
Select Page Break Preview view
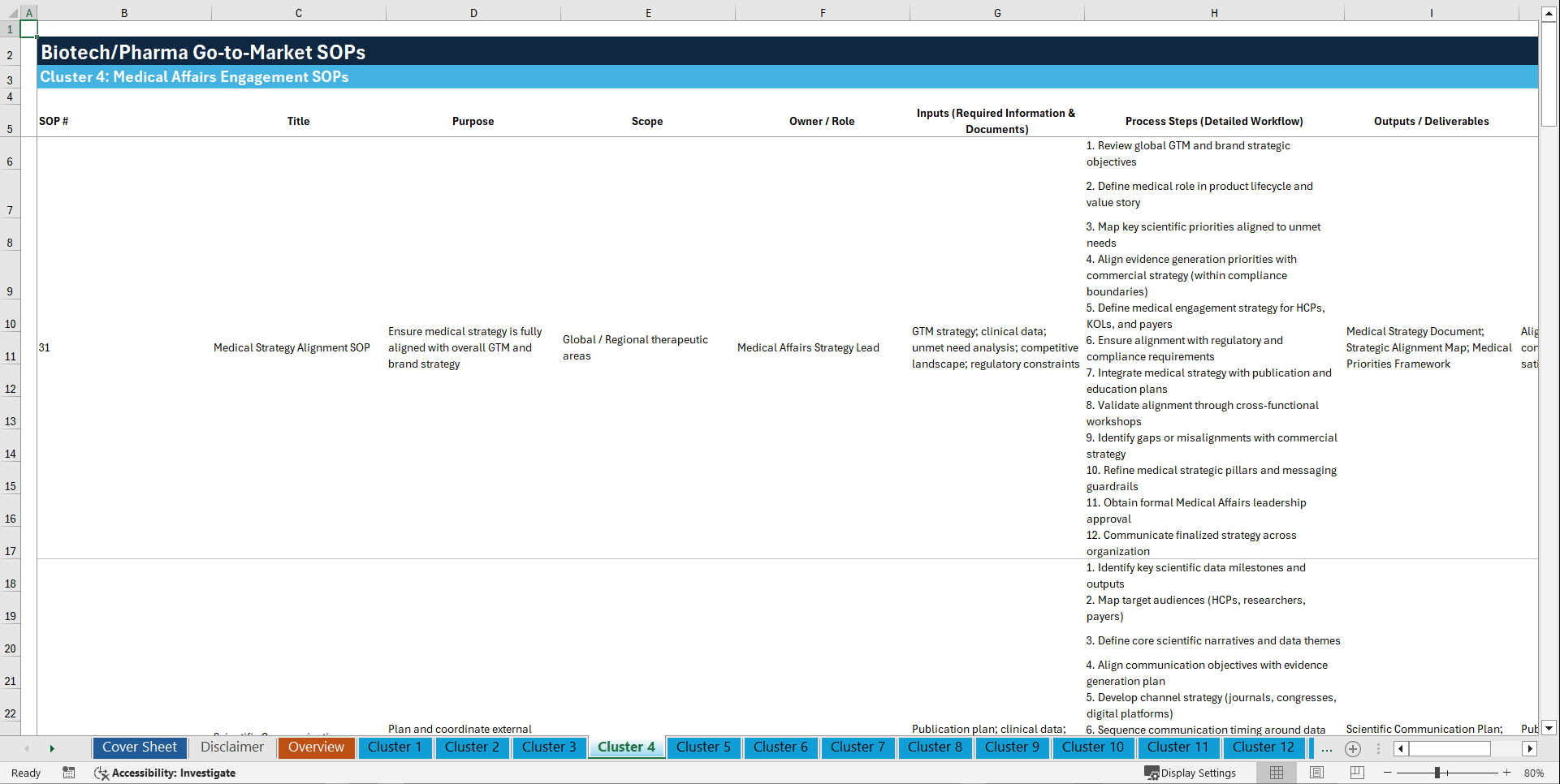pos(1354,773)
